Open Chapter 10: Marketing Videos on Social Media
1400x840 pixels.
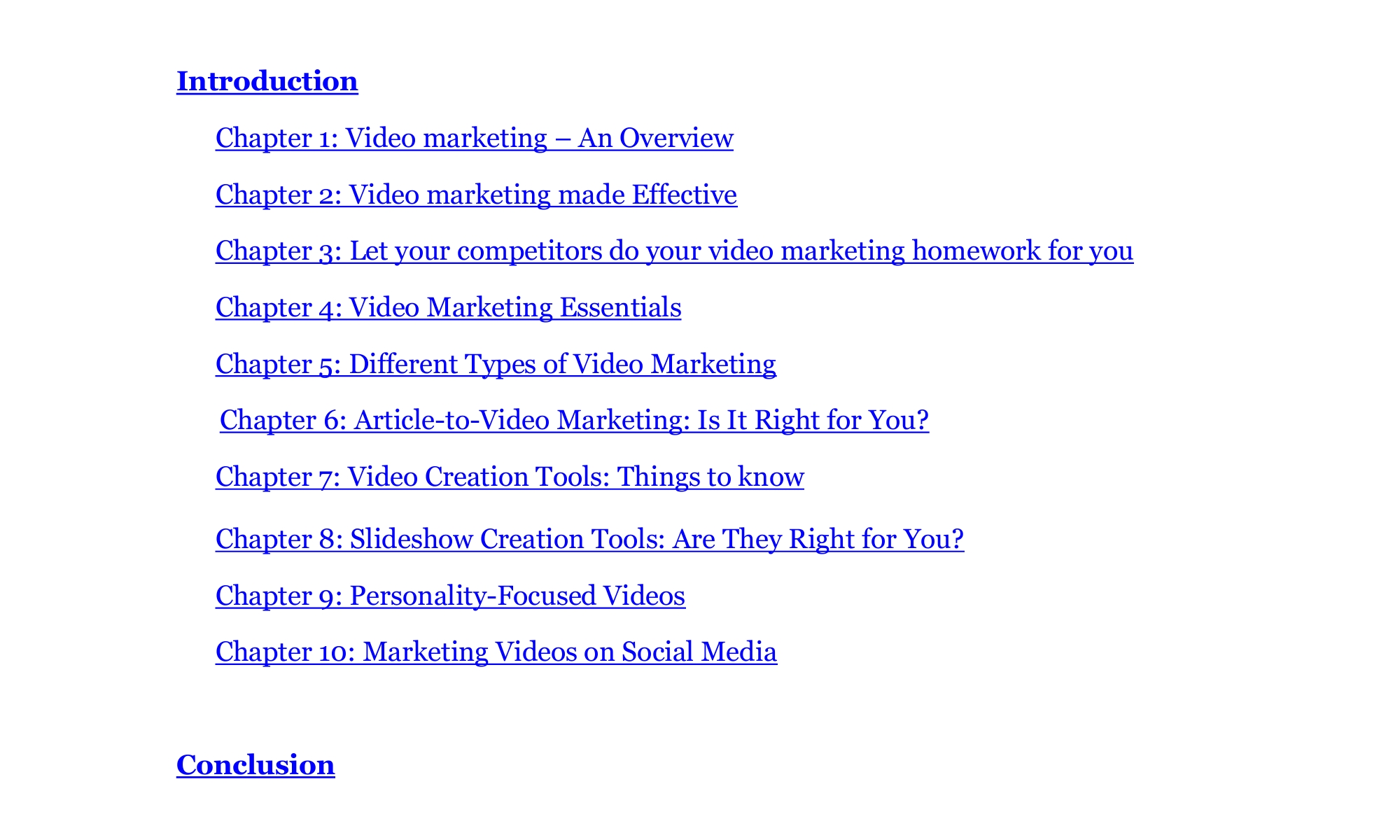496,652
